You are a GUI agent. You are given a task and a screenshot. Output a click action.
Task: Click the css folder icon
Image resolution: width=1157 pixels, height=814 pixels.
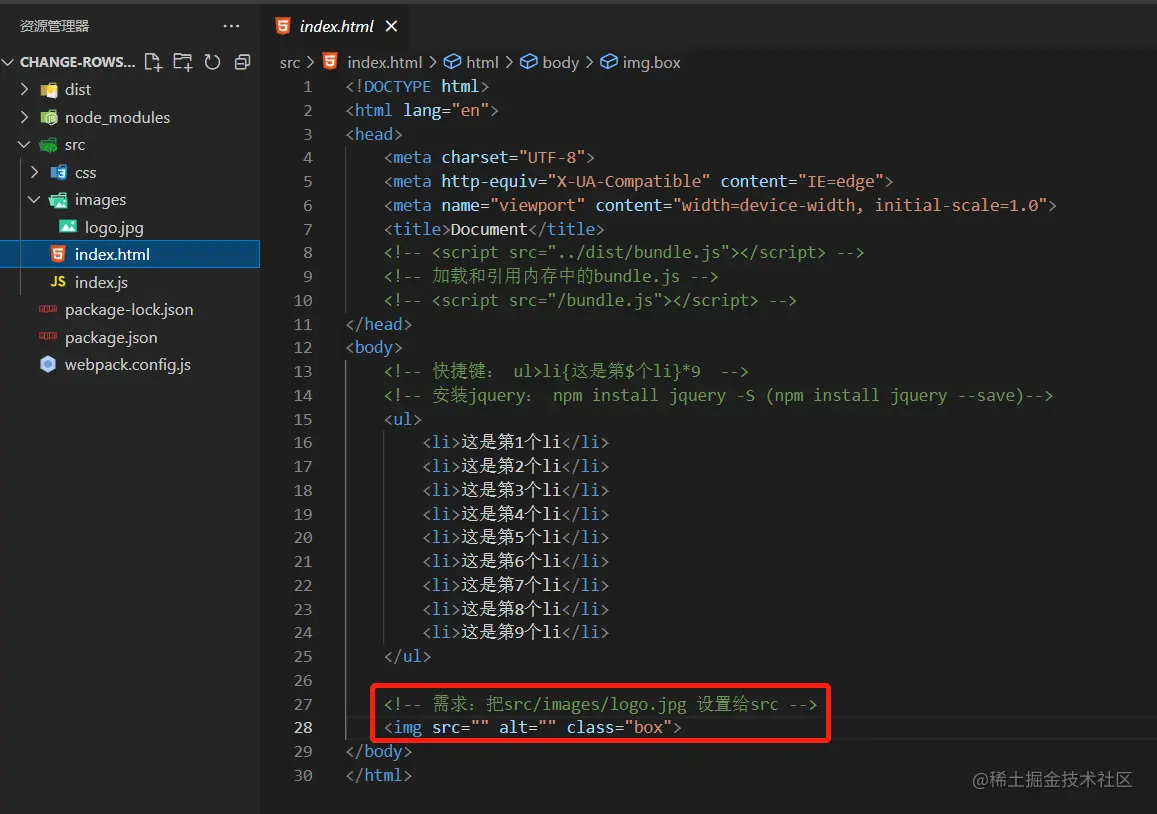click(58, 172)
